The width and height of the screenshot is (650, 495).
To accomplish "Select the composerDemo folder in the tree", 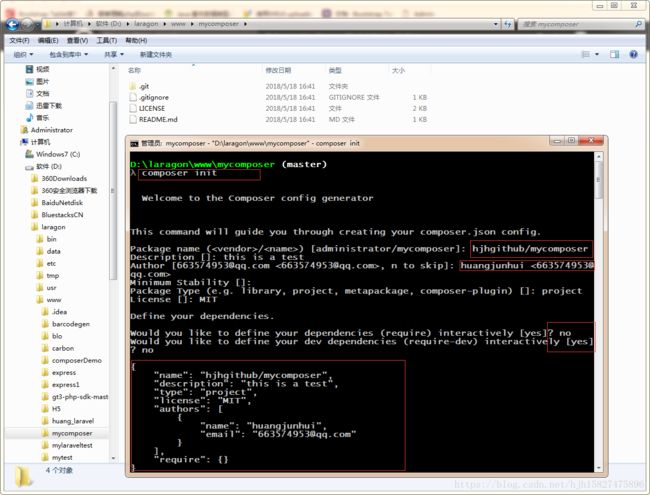I will (x=77, y=360).
